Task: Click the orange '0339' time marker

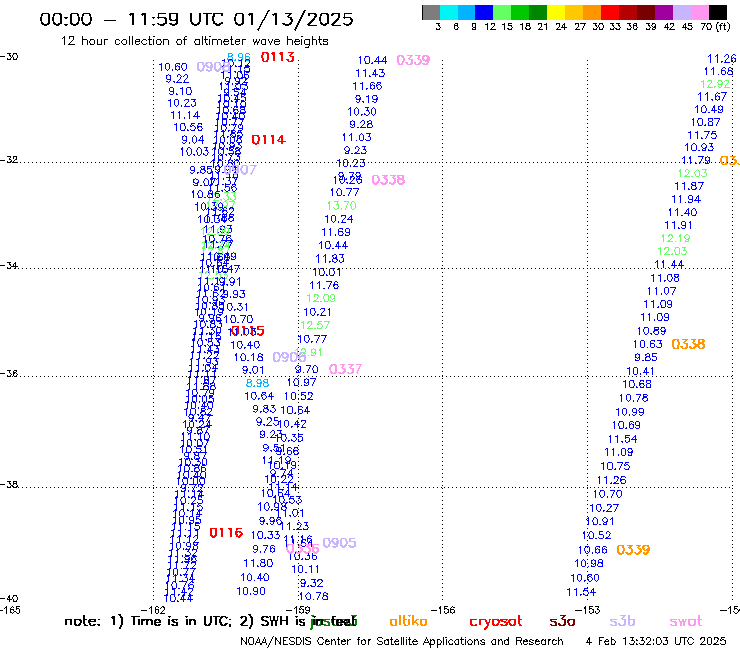Action: tap(633, 550)
